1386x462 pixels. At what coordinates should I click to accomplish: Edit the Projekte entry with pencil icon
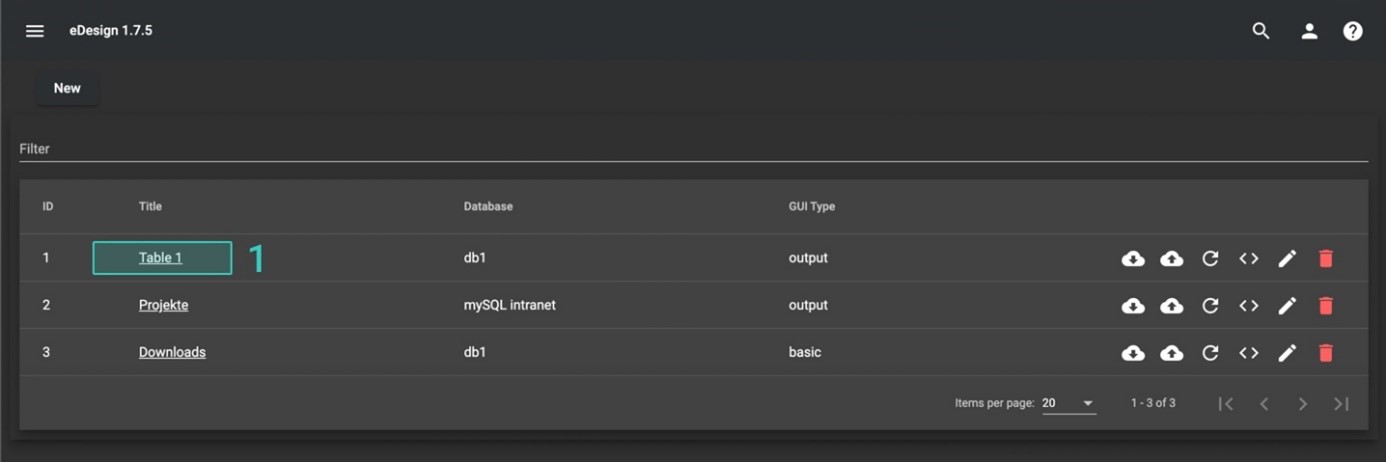pos(1287,306)
